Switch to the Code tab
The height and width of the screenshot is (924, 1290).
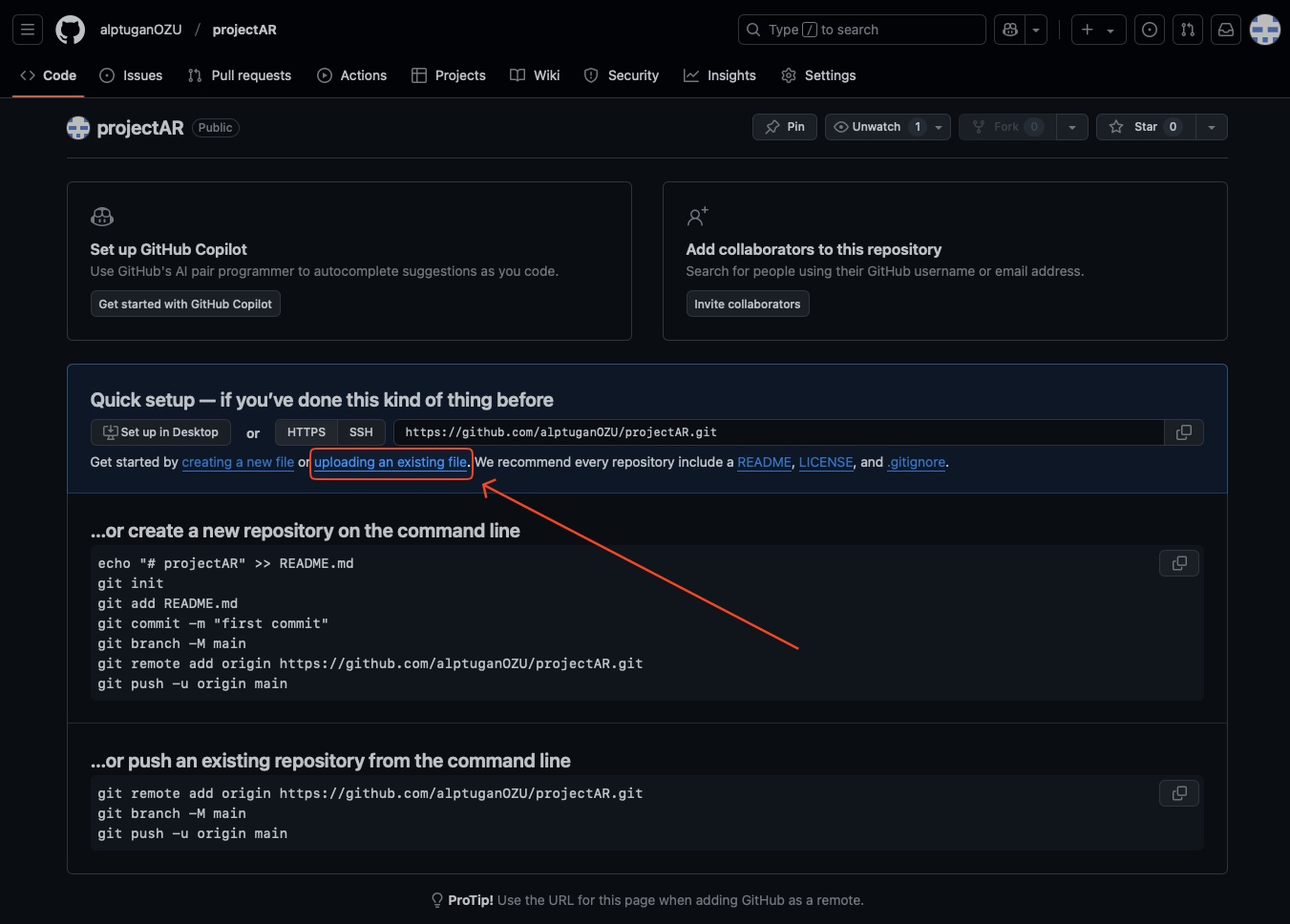tap(49, 75)
